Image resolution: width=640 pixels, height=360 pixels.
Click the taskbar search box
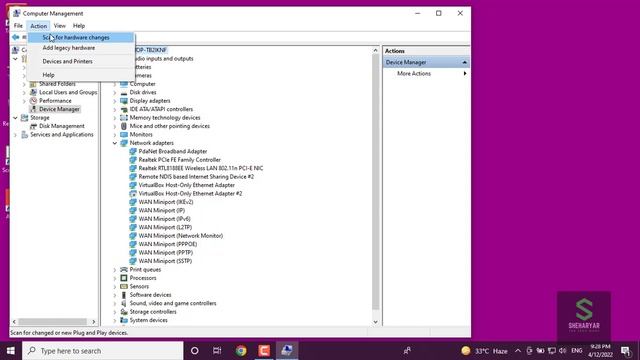point(102,351)
